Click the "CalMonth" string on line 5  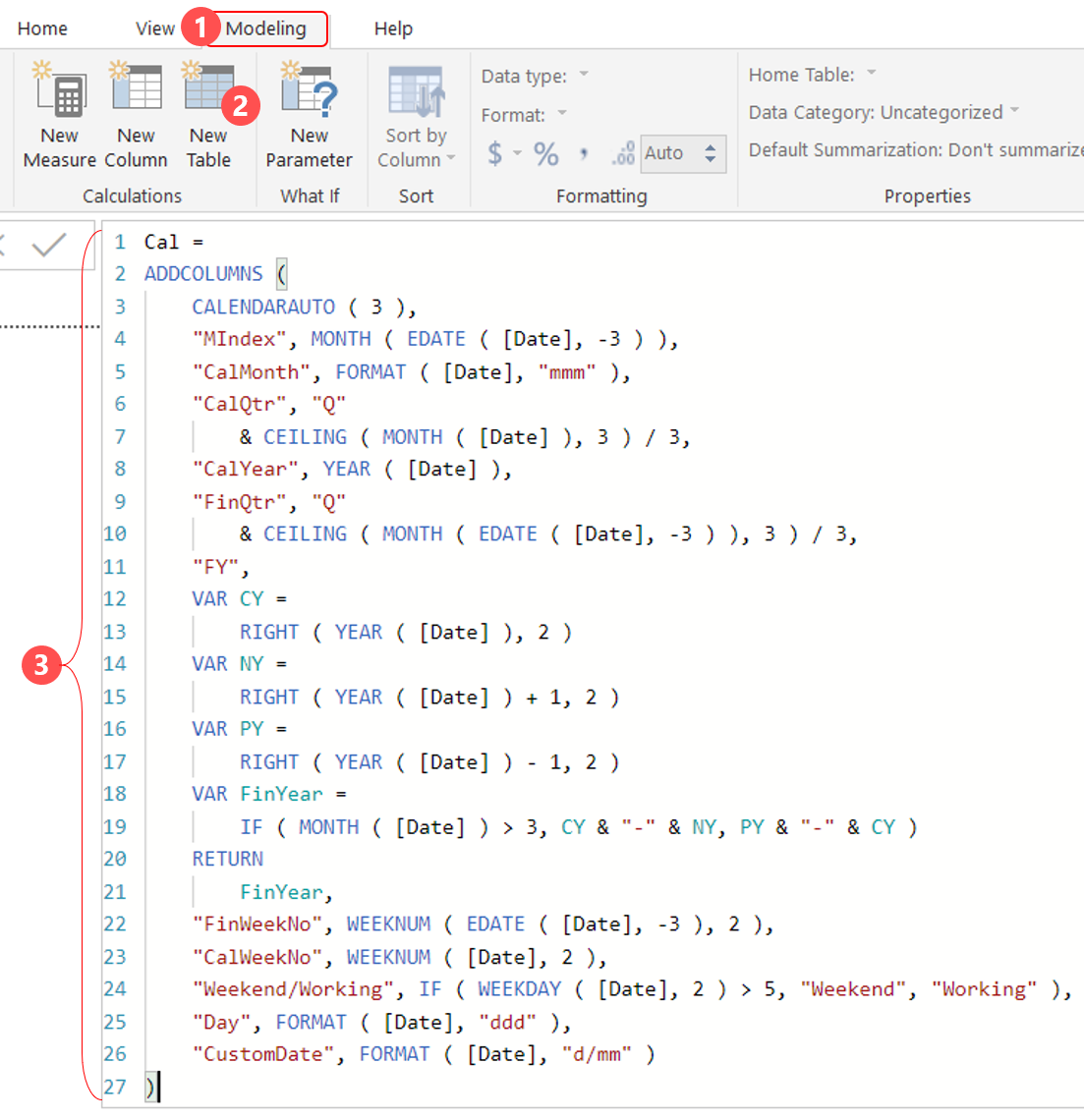tap(252, 371)
